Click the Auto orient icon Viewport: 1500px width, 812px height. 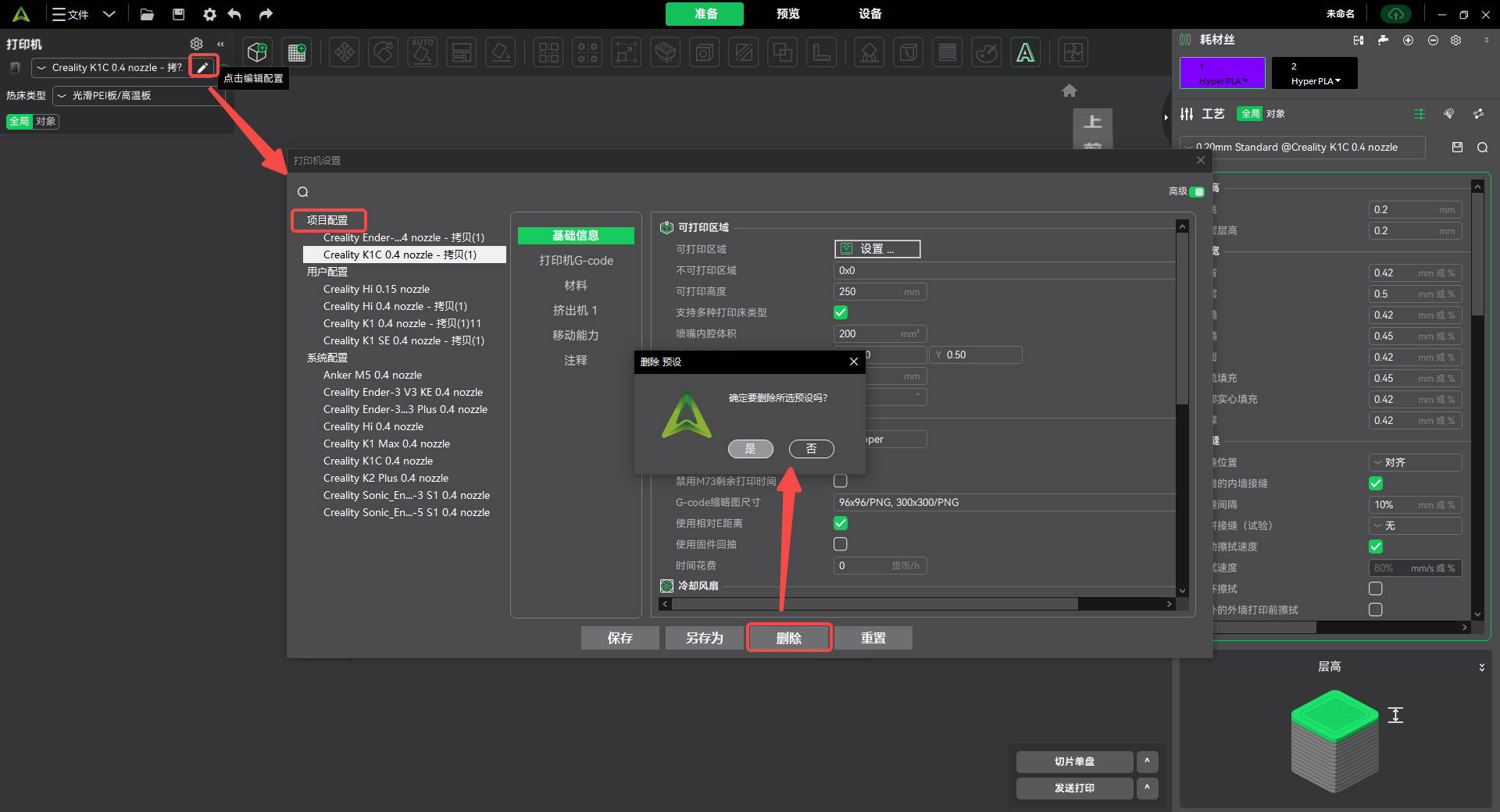click(423, 52)
